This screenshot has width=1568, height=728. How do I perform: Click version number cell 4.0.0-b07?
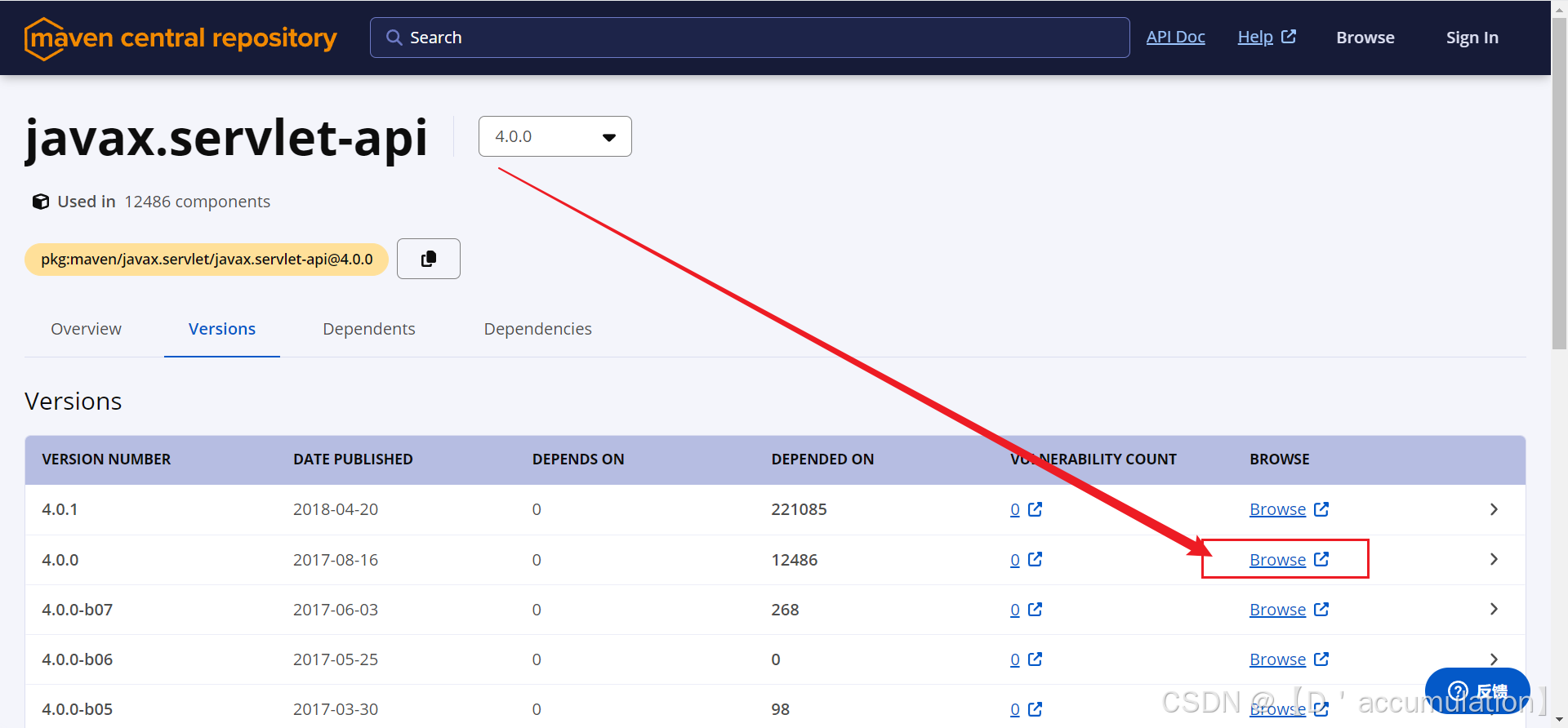click(78, 610)
